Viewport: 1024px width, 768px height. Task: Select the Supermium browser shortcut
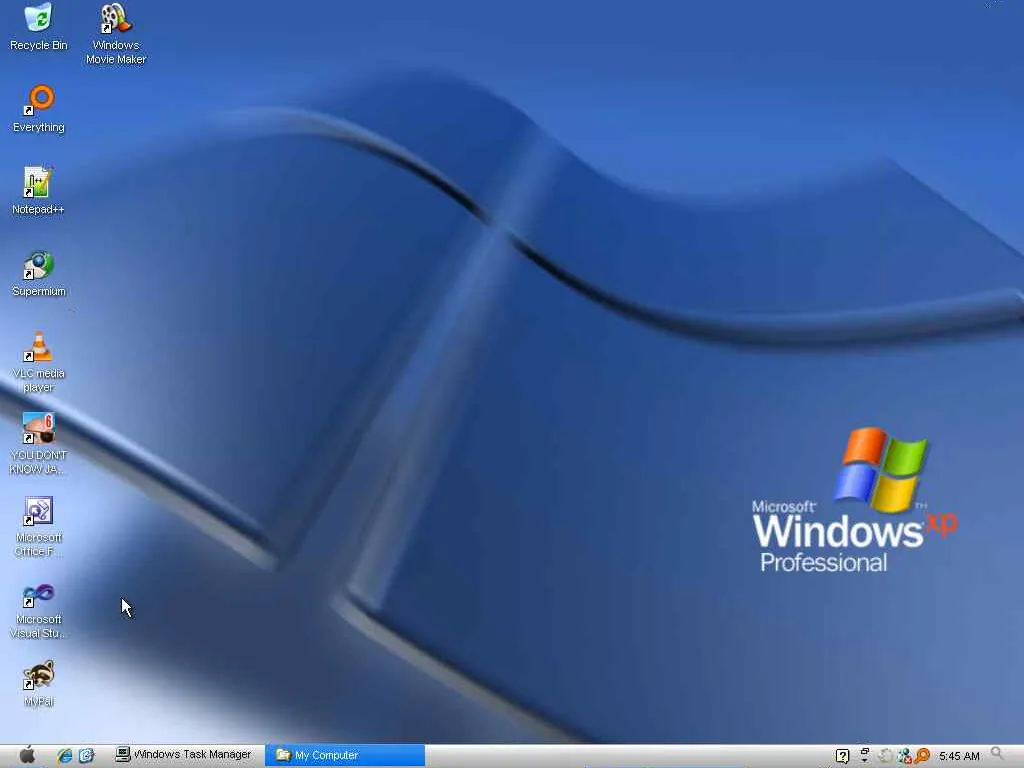coord(39,273)
